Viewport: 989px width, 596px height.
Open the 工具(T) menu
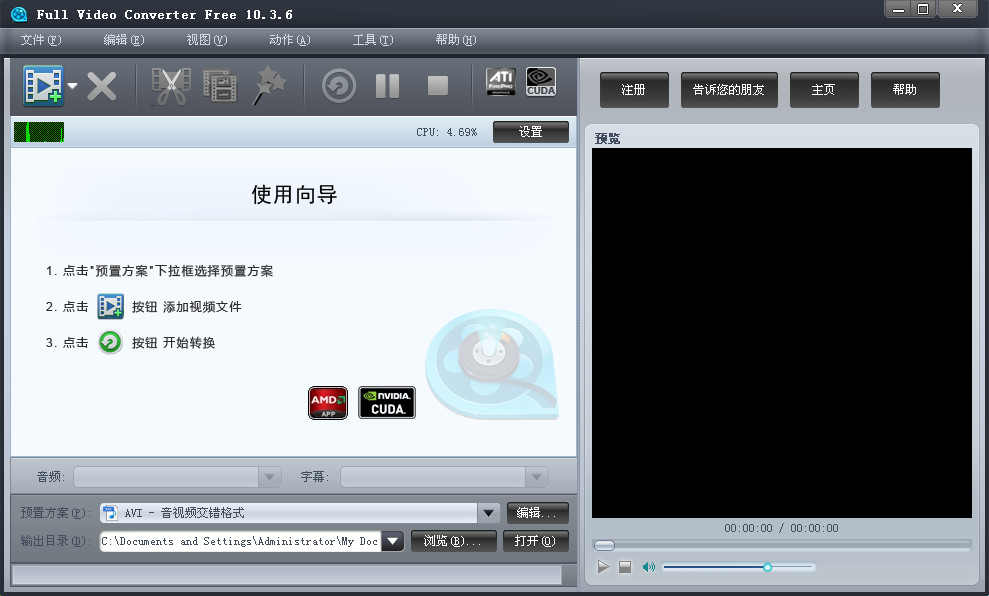pyautogui.click(x=373, y=40)
